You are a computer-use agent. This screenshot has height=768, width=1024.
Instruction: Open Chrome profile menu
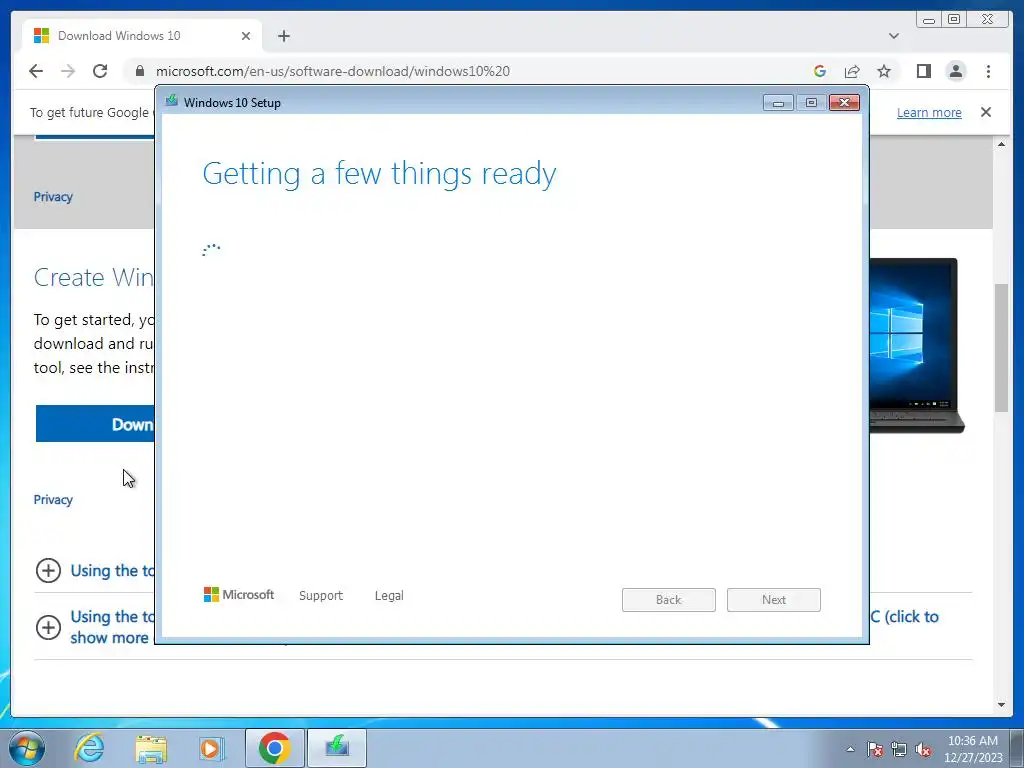pos(955,71)
